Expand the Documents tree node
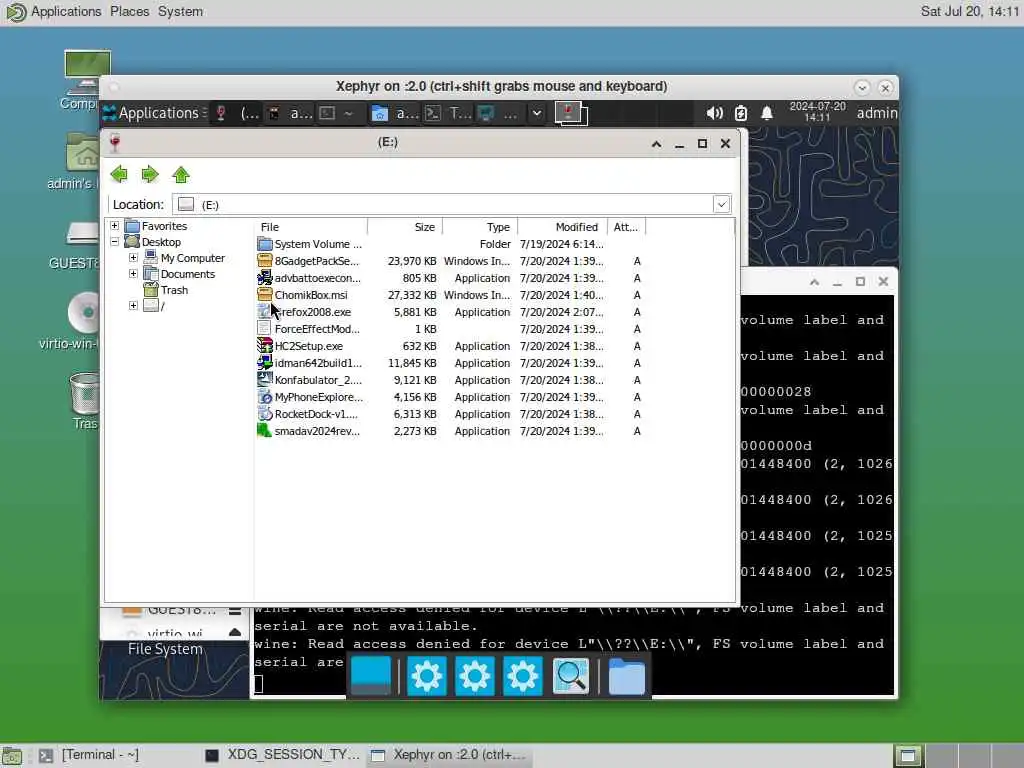Screen dimensions: 1024x768 (133, 274)
